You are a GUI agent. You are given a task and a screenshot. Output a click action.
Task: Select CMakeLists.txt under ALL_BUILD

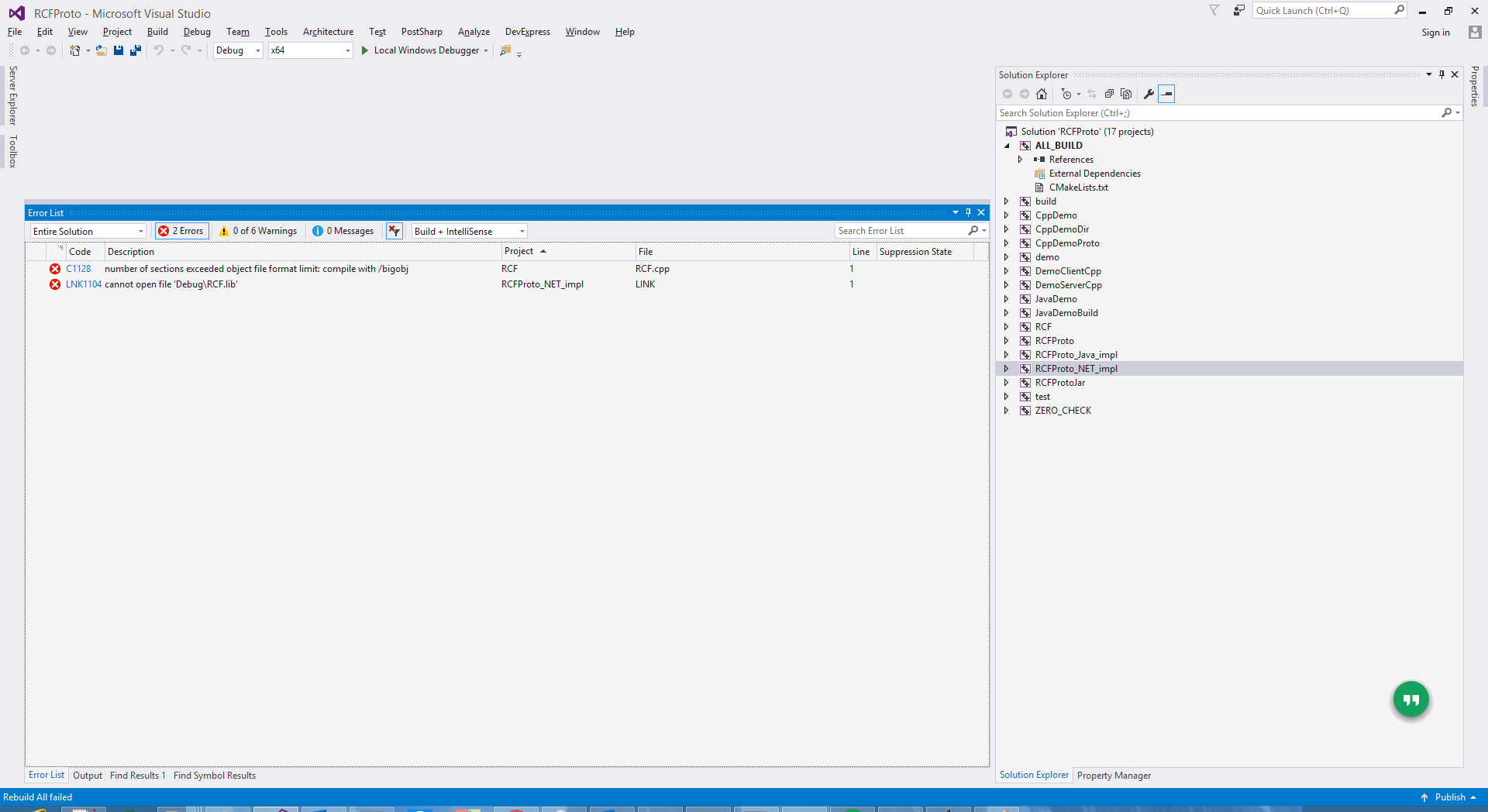pos(1078,188)
